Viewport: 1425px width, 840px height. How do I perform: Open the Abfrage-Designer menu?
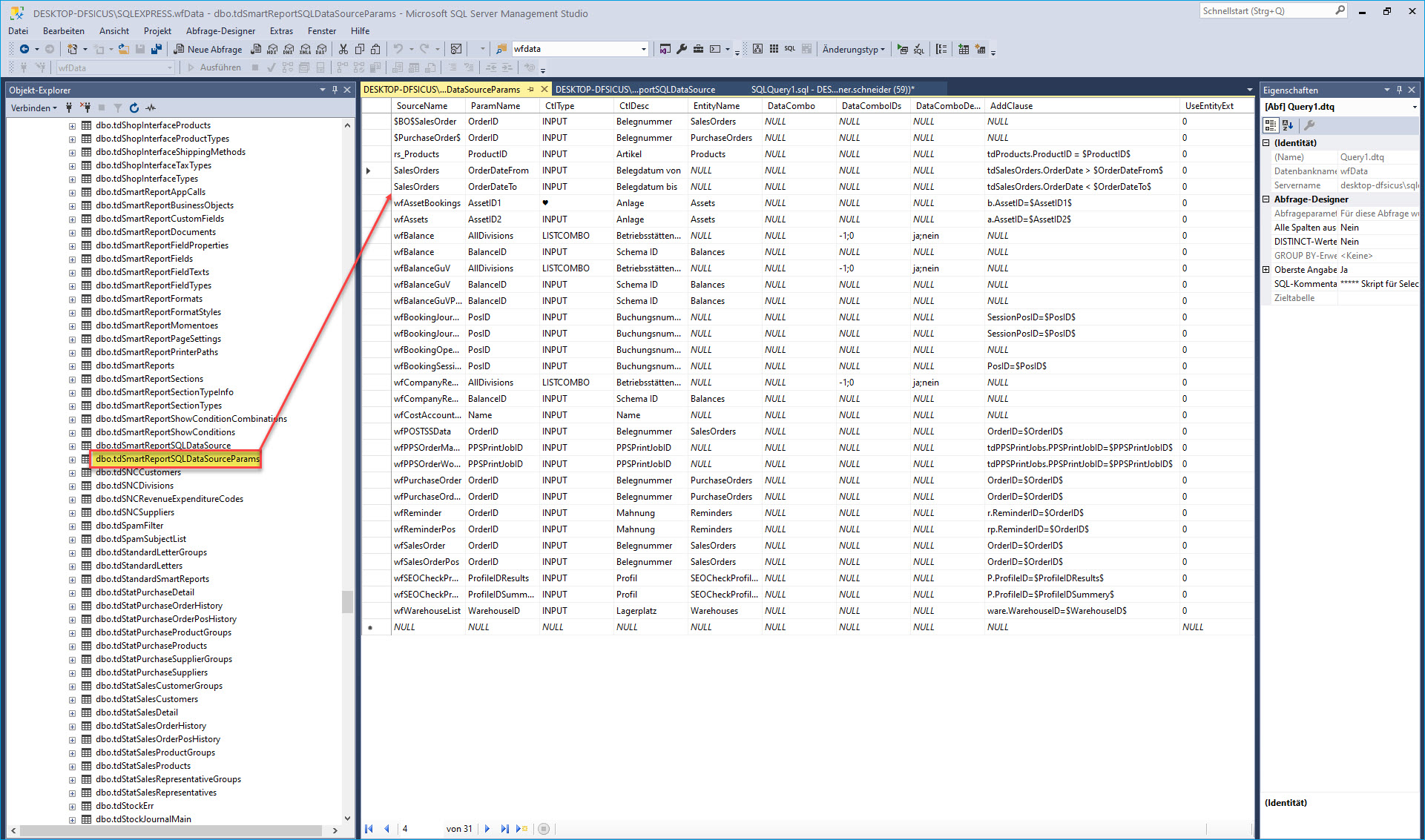pyautogui.click(x=220, y=31)
